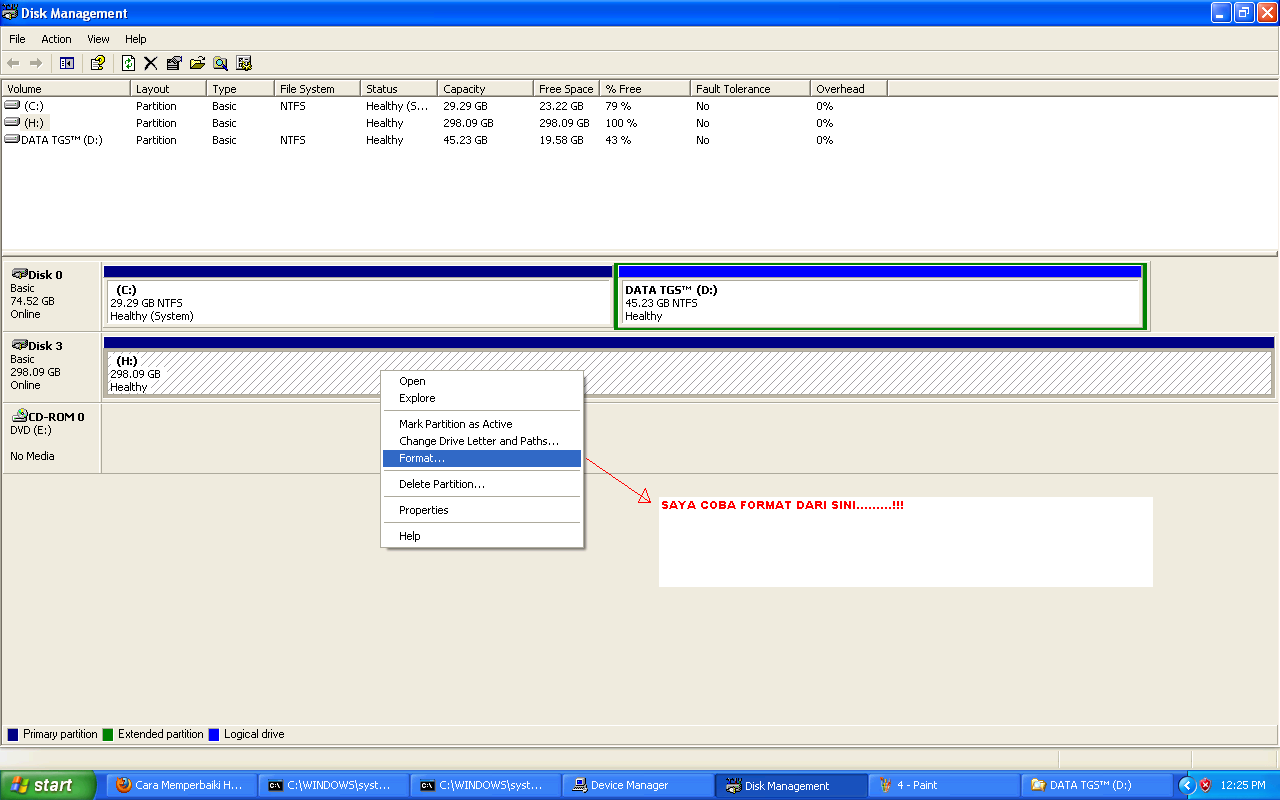1280x800 pixels.
Task: Click the rightmost settings toolbar icon
Action: coord(243,62)
